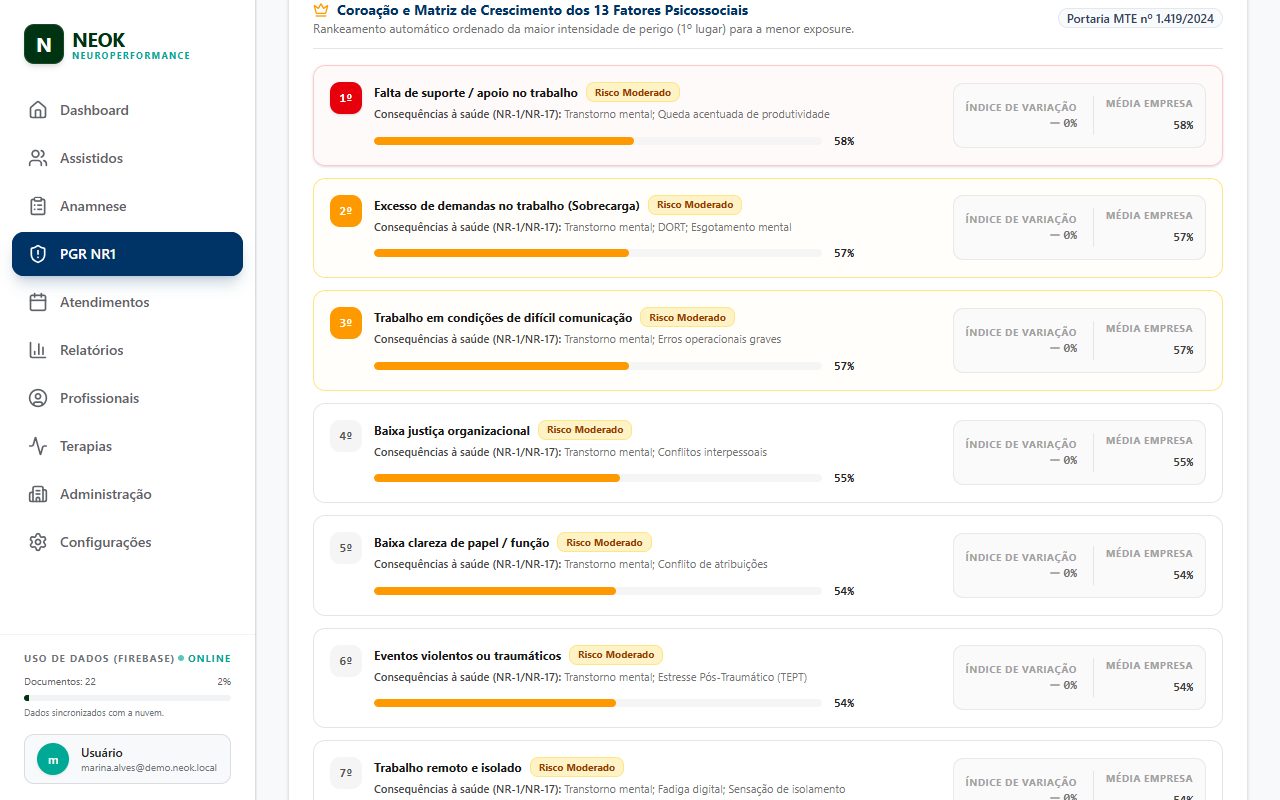Image resolution: width=1280 pixels, height=800 pixels.
Task: Click the Anamnese clipboard icon
Action: (38, 206)
